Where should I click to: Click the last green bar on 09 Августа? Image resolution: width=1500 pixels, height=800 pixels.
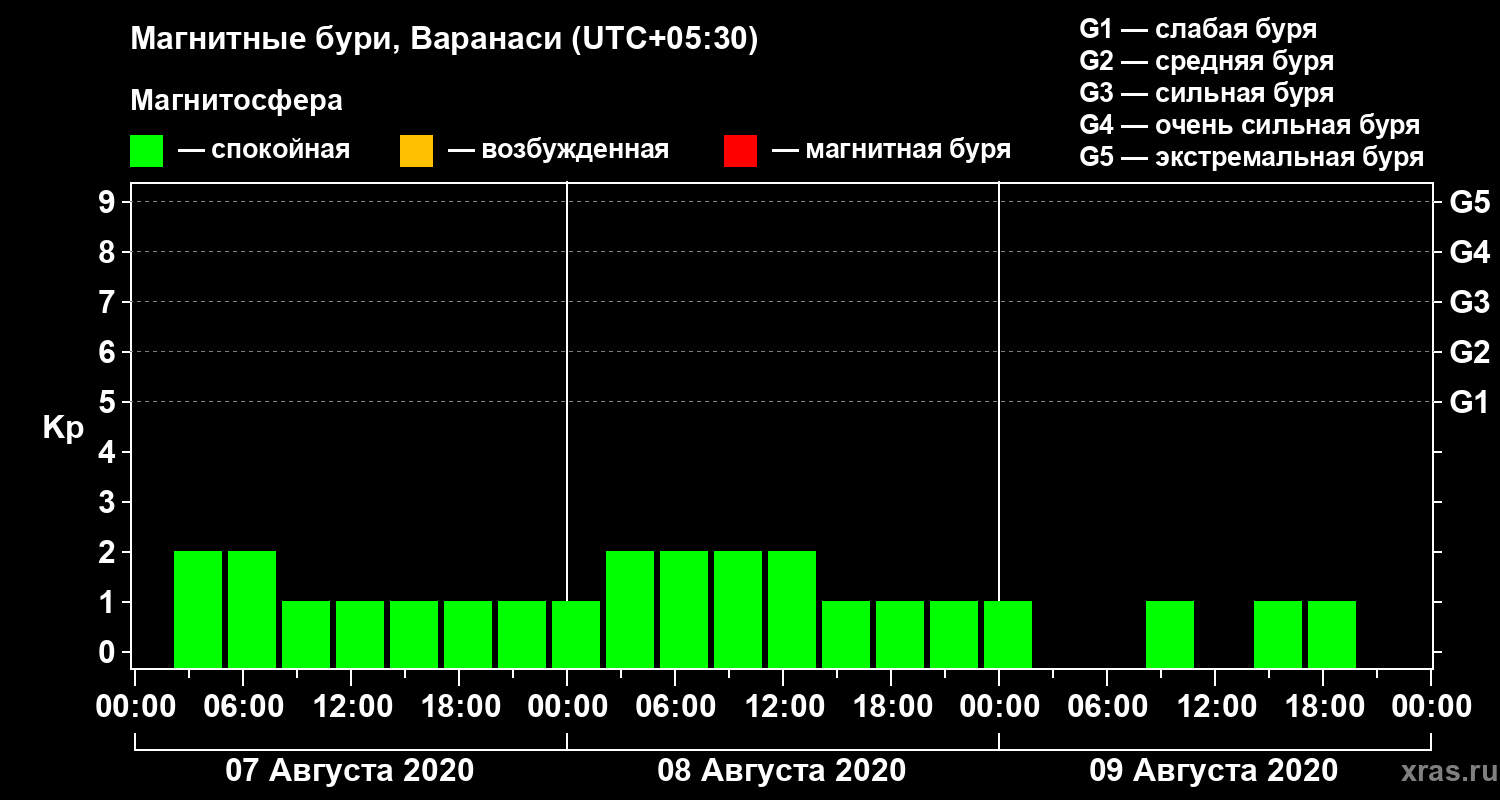tap(1332, 634)
